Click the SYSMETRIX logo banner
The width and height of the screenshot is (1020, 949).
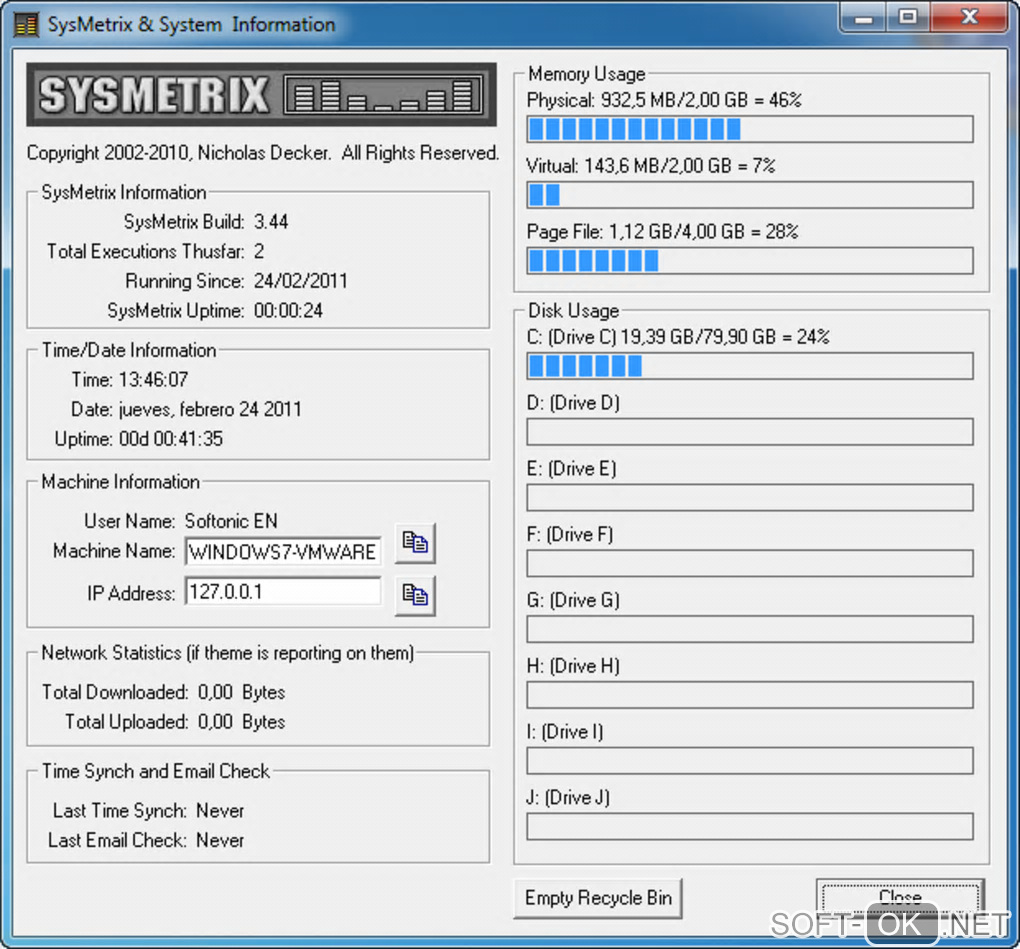262,94
